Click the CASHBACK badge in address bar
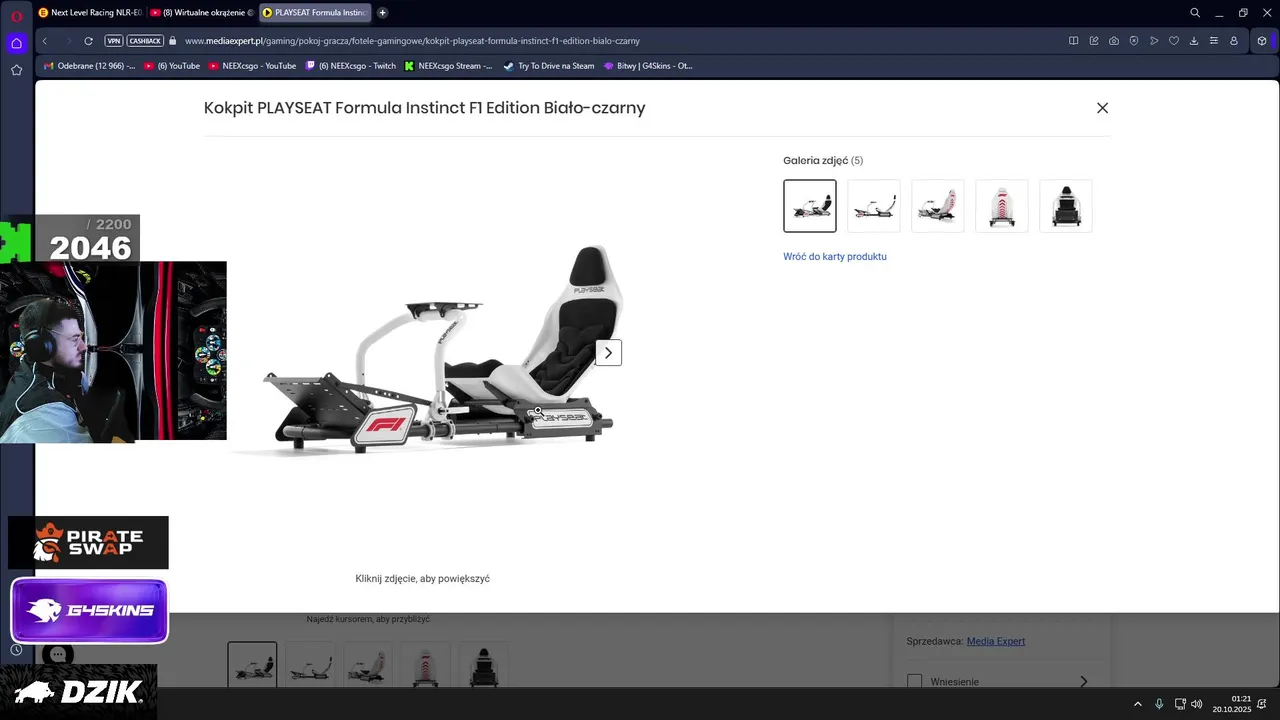 145,41
